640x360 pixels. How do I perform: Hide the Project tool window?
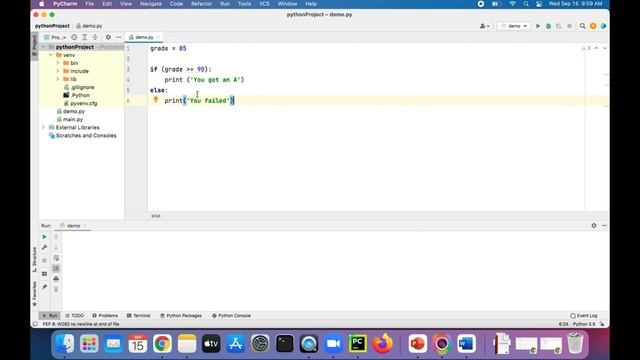coord(119,37)
